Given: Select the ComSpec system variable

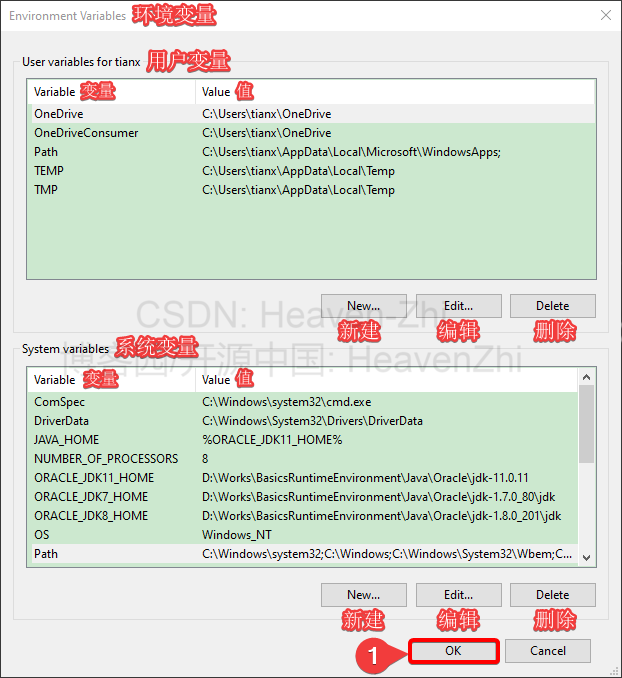Looking at the screenshot, I should click(302, 402).
